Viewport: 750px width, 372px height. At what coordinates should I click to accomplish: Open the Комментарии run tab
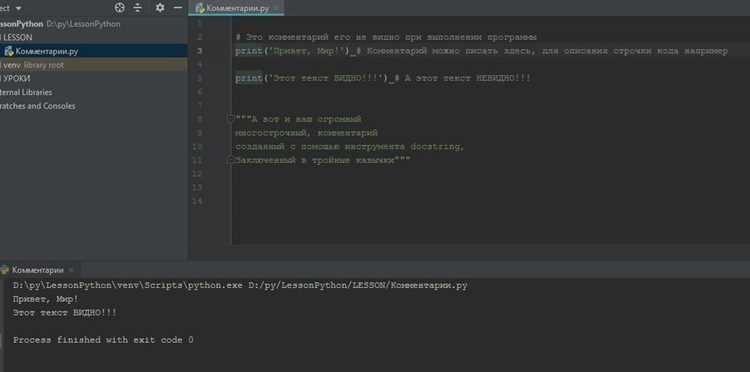point(38,270)
